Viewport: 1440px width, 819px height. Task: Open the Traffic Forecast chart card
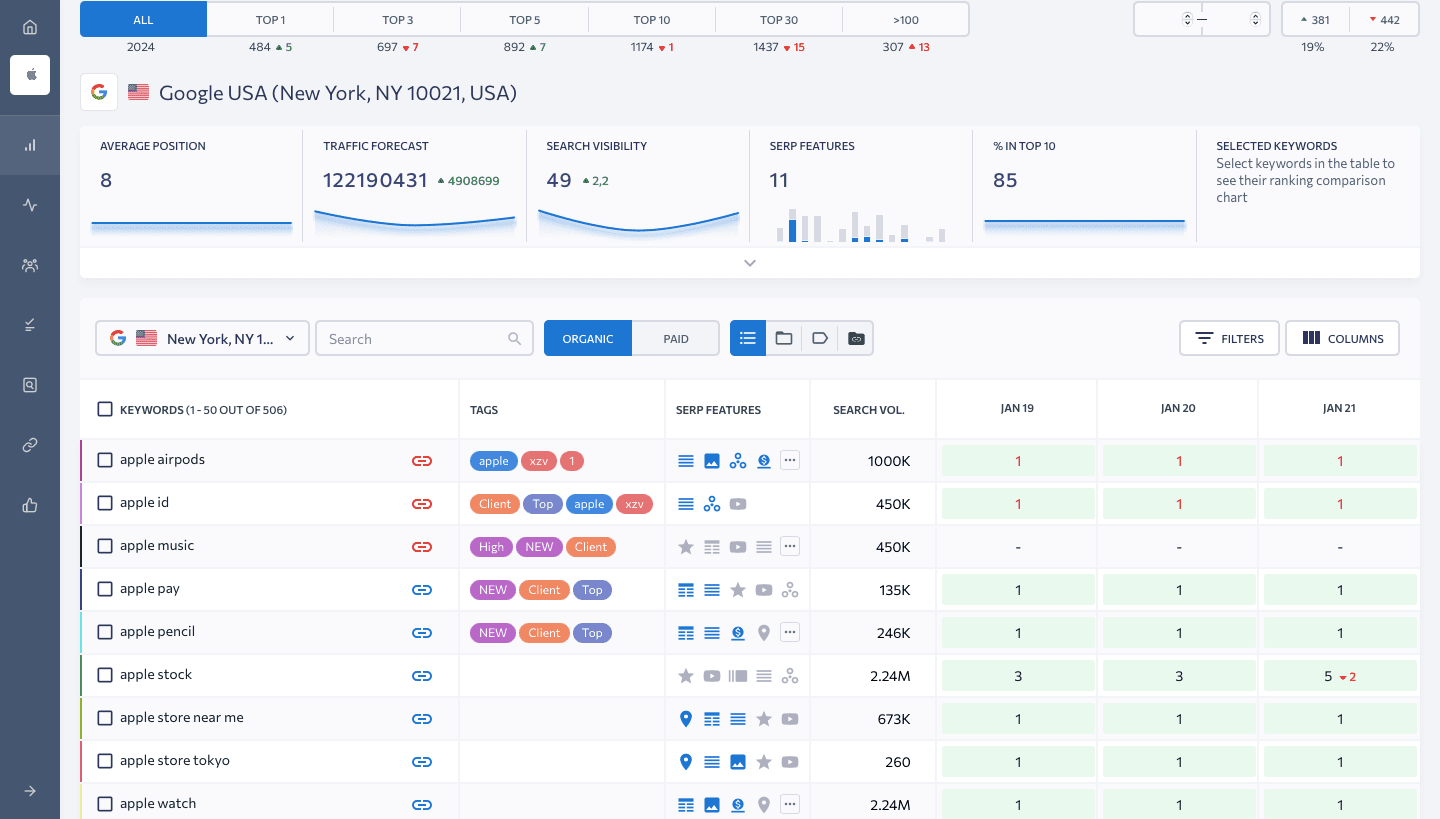point(414,186)
